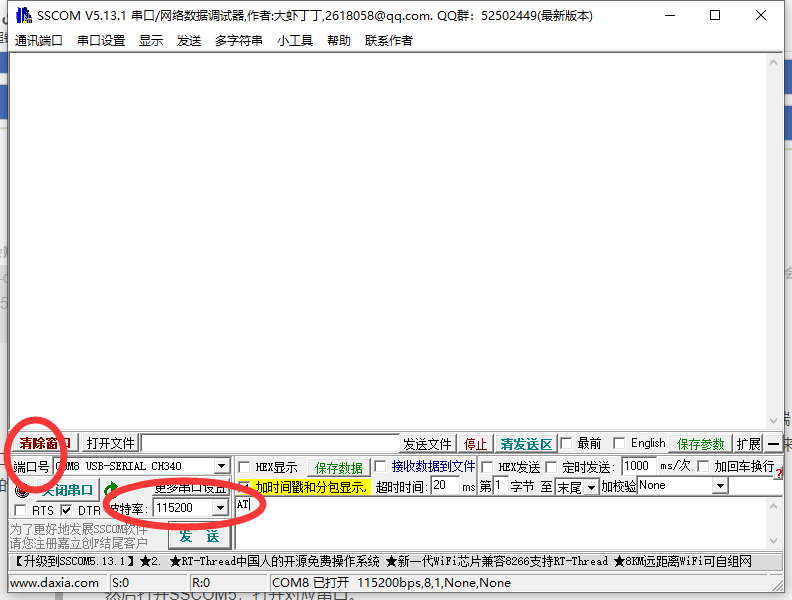Click the 发送文件 send file button
The image size is (792, 600).
[x=427, y=444]
